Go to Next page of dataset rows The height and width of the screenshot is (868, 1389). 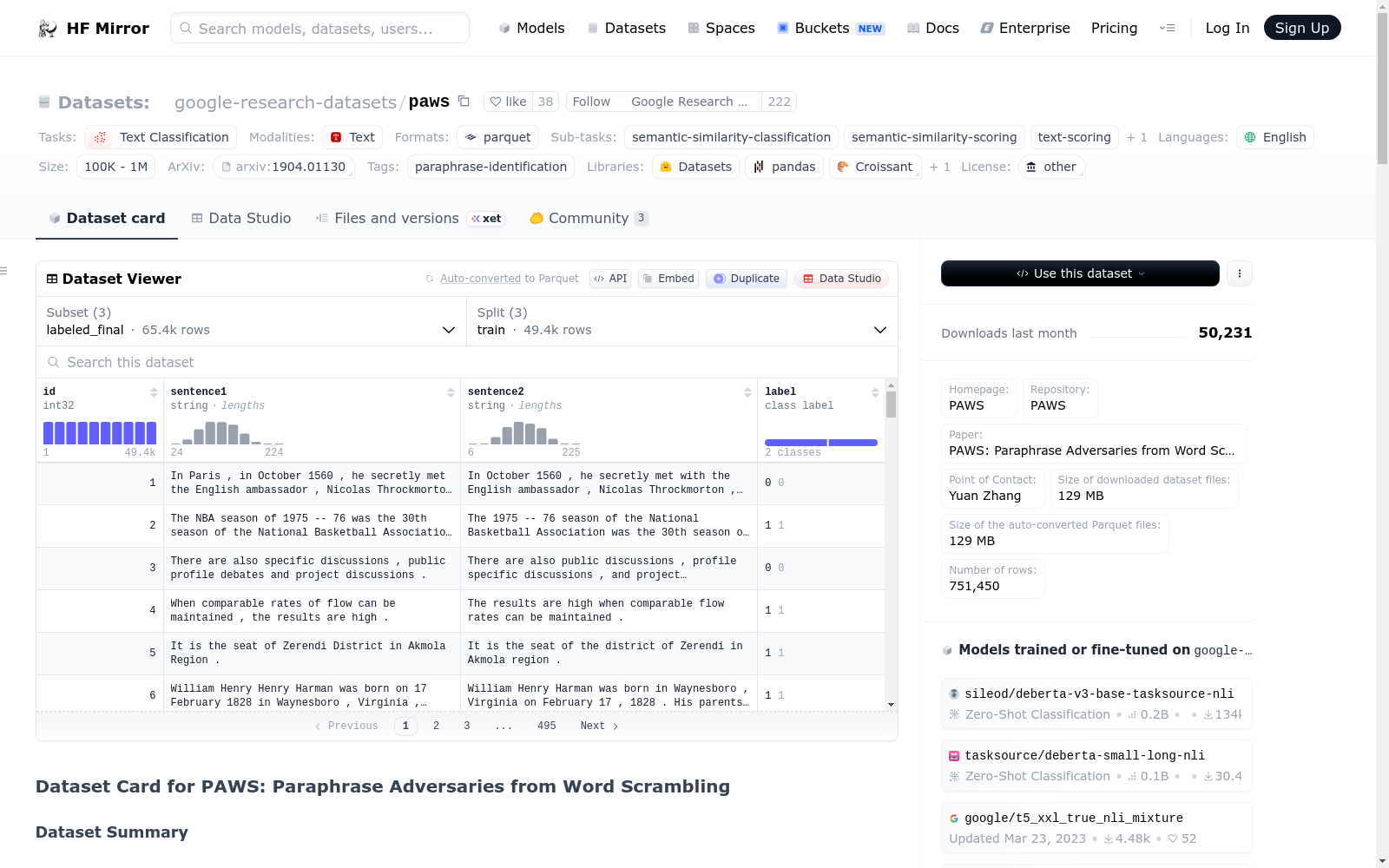(598, 726)
